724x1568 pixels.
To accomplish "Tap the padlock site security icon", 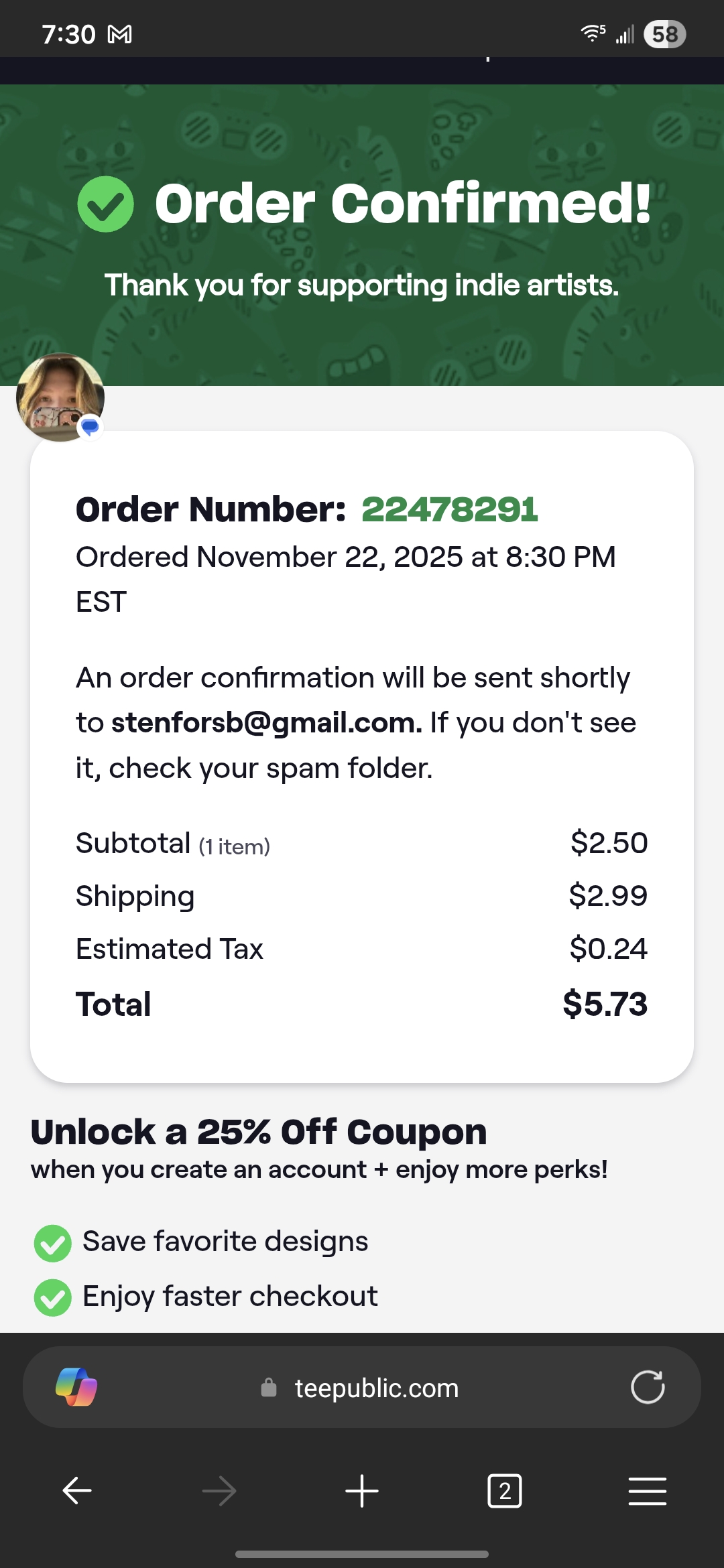I will pos(269,1388).
